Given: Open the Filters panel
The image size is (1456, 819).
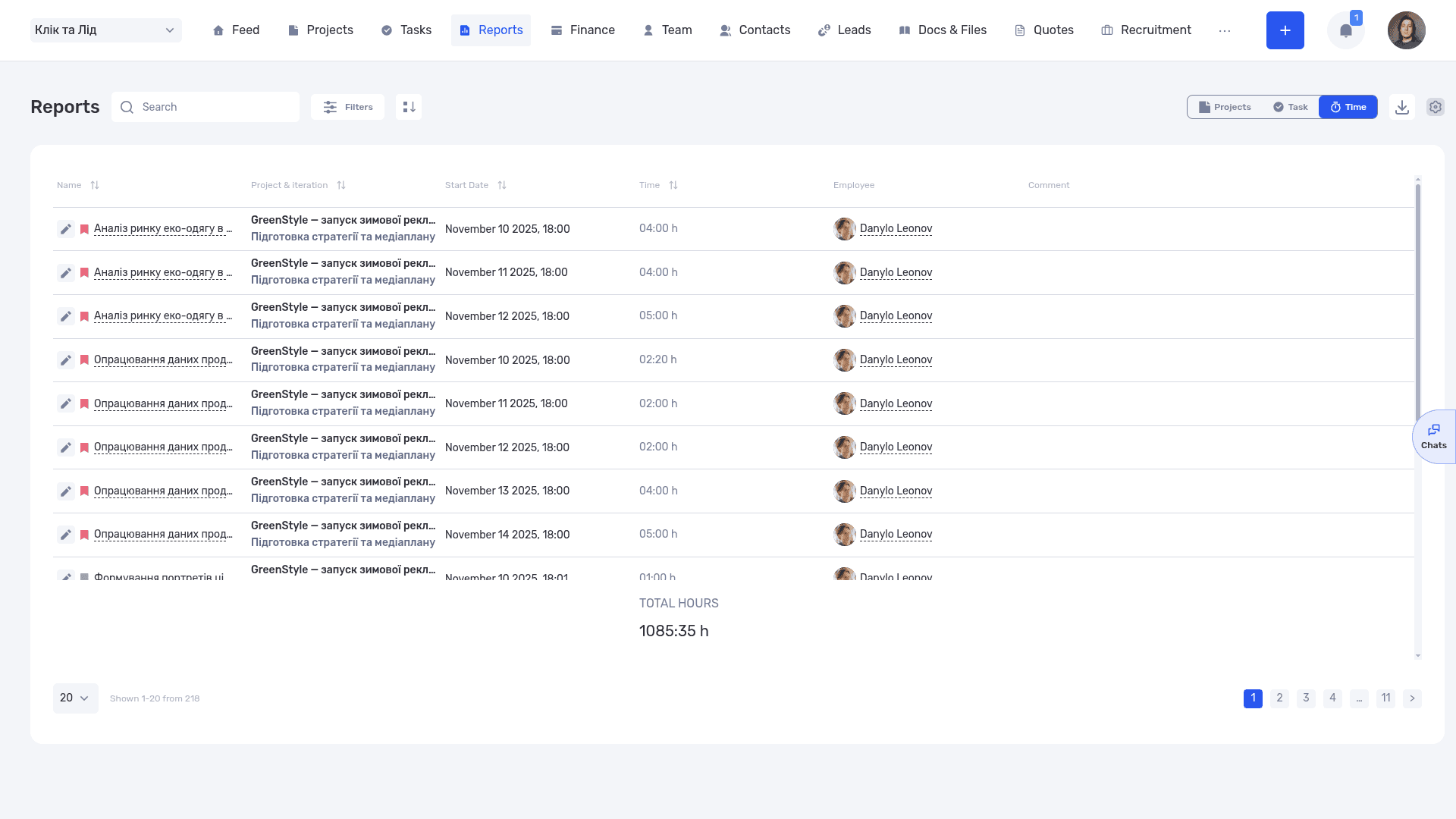Looking at the screenshot, I should tap(347, 107).
